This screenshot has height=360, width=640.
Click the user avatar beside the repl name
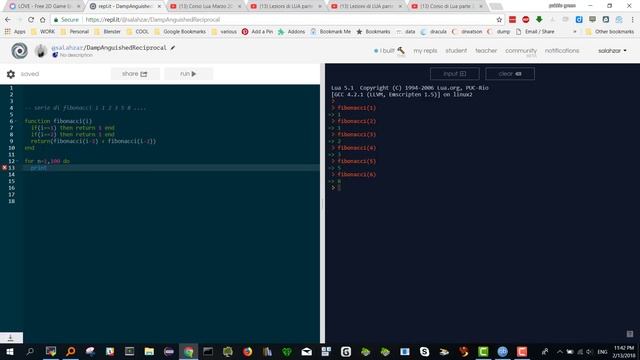click(x=41, y=51)
